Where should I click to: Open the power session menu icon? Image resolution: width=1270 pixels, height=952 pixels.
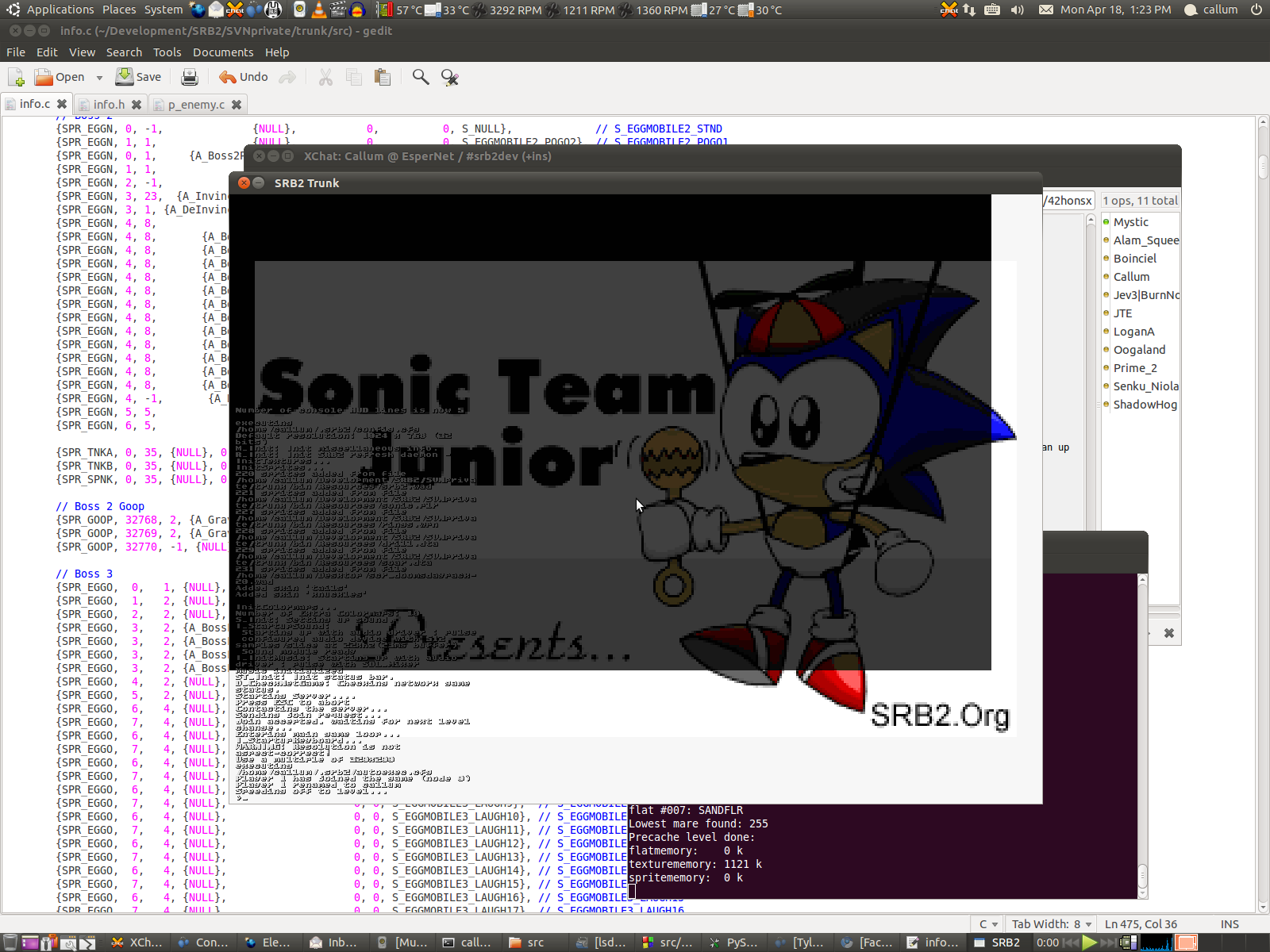coord(1257,10)
